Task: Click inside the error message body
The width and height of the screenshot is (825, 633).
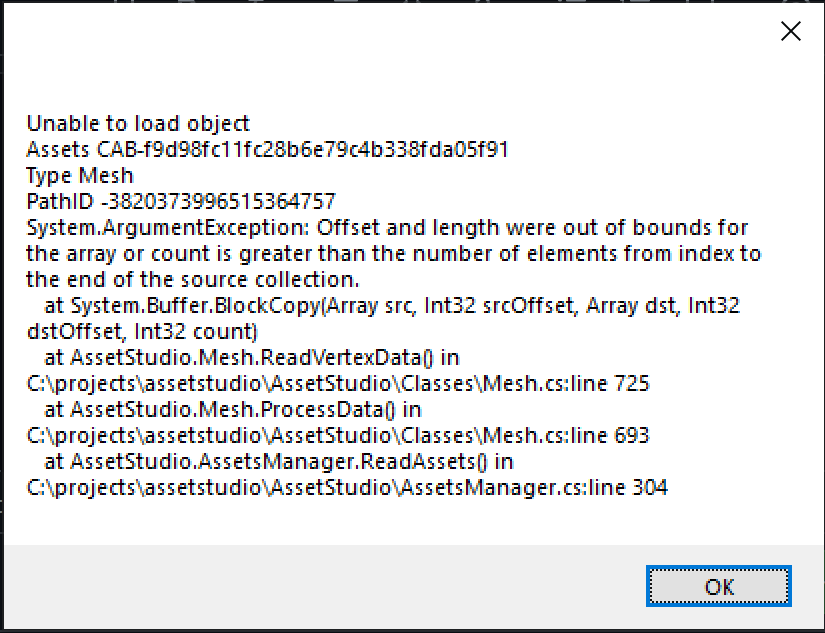Action: 400,300
